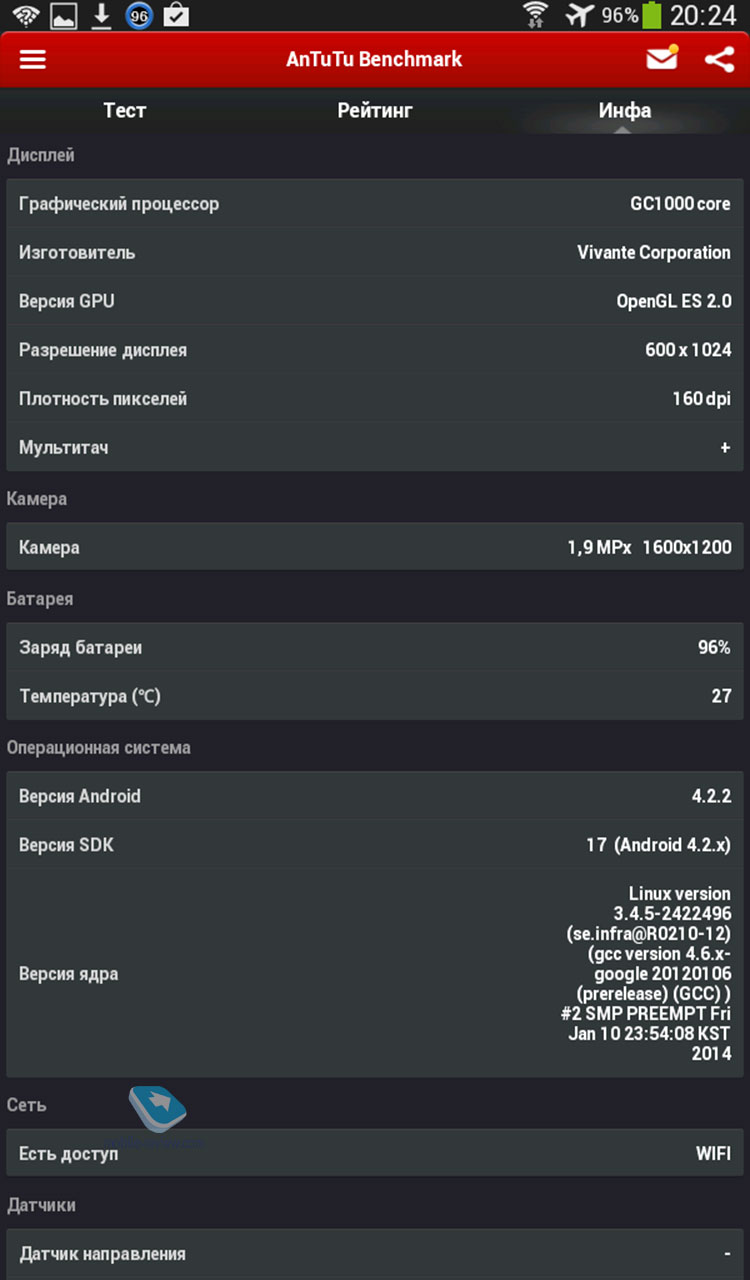The image size is (750, 1280).
Task: Tap the picture notification icon
Action: [x=63, y=15]
